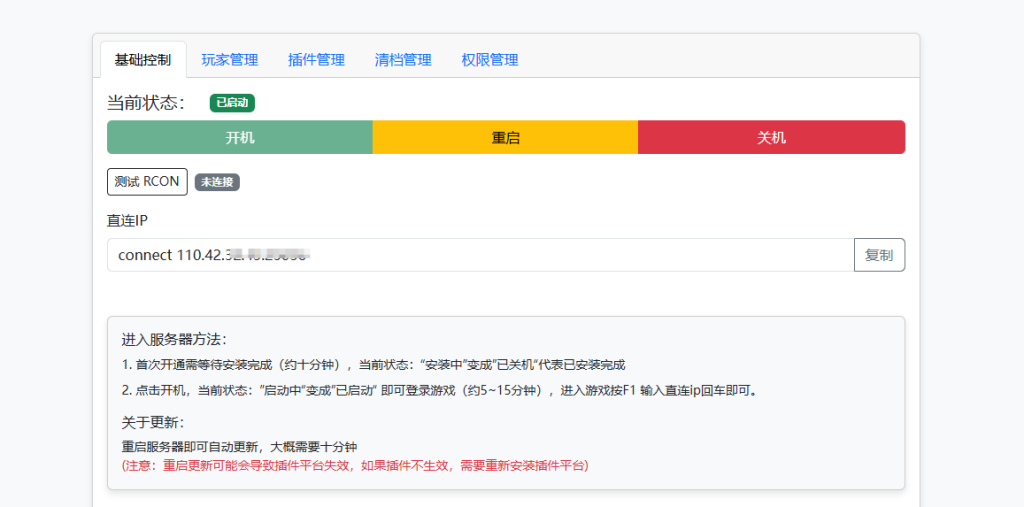Viewport: 1024px width, 507px height.
Task: Open the 权限管理 tab
Action: (x=490, y=60)
